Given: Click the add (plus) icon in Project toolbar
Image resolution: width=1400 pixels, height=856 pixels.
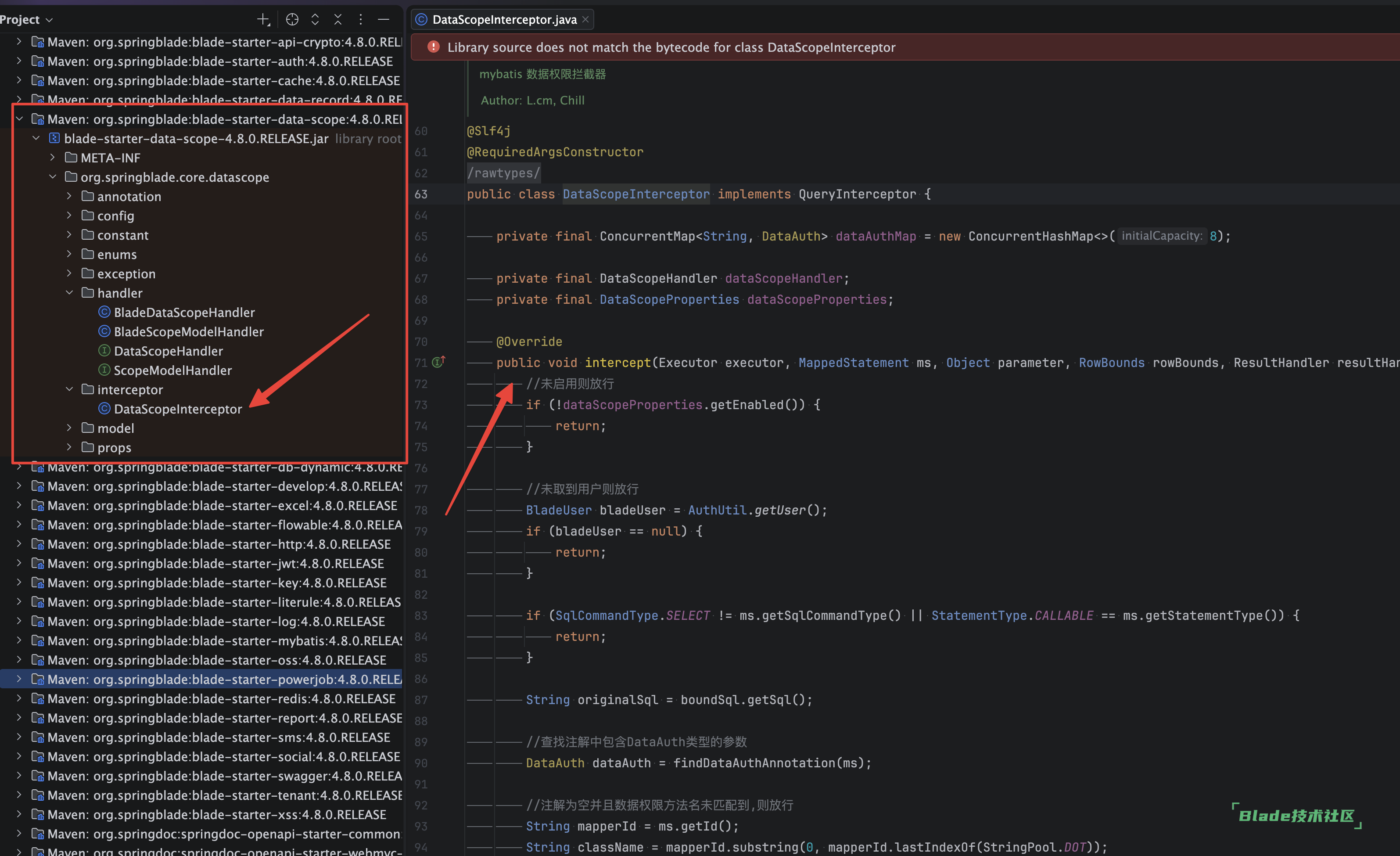Looking at the screenshot, I should [263, 20].
